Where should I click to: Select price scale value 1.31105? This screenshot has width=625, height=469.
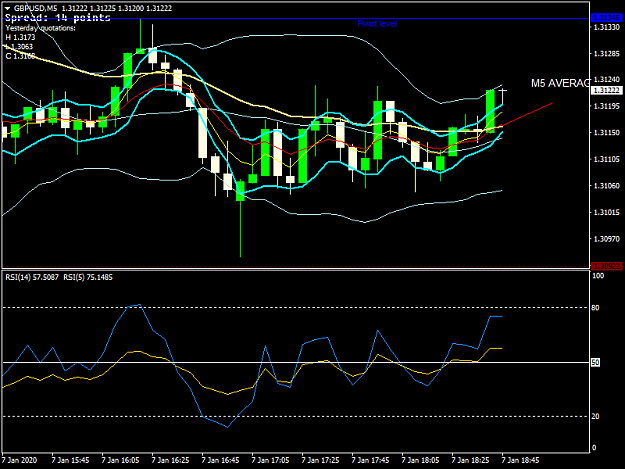pos(607,159)
